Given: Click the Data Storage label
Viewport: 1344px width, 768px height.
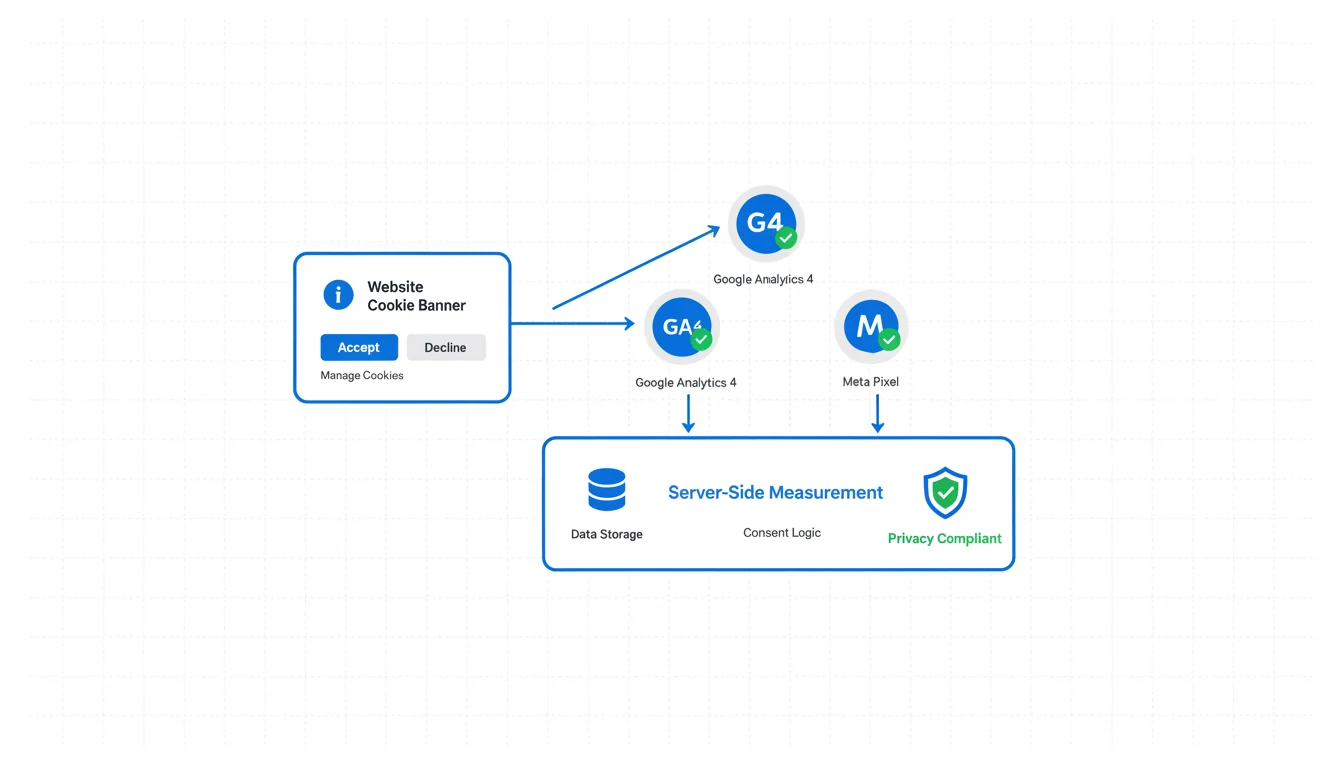Looking at the screenshot, I should [606, 535].
